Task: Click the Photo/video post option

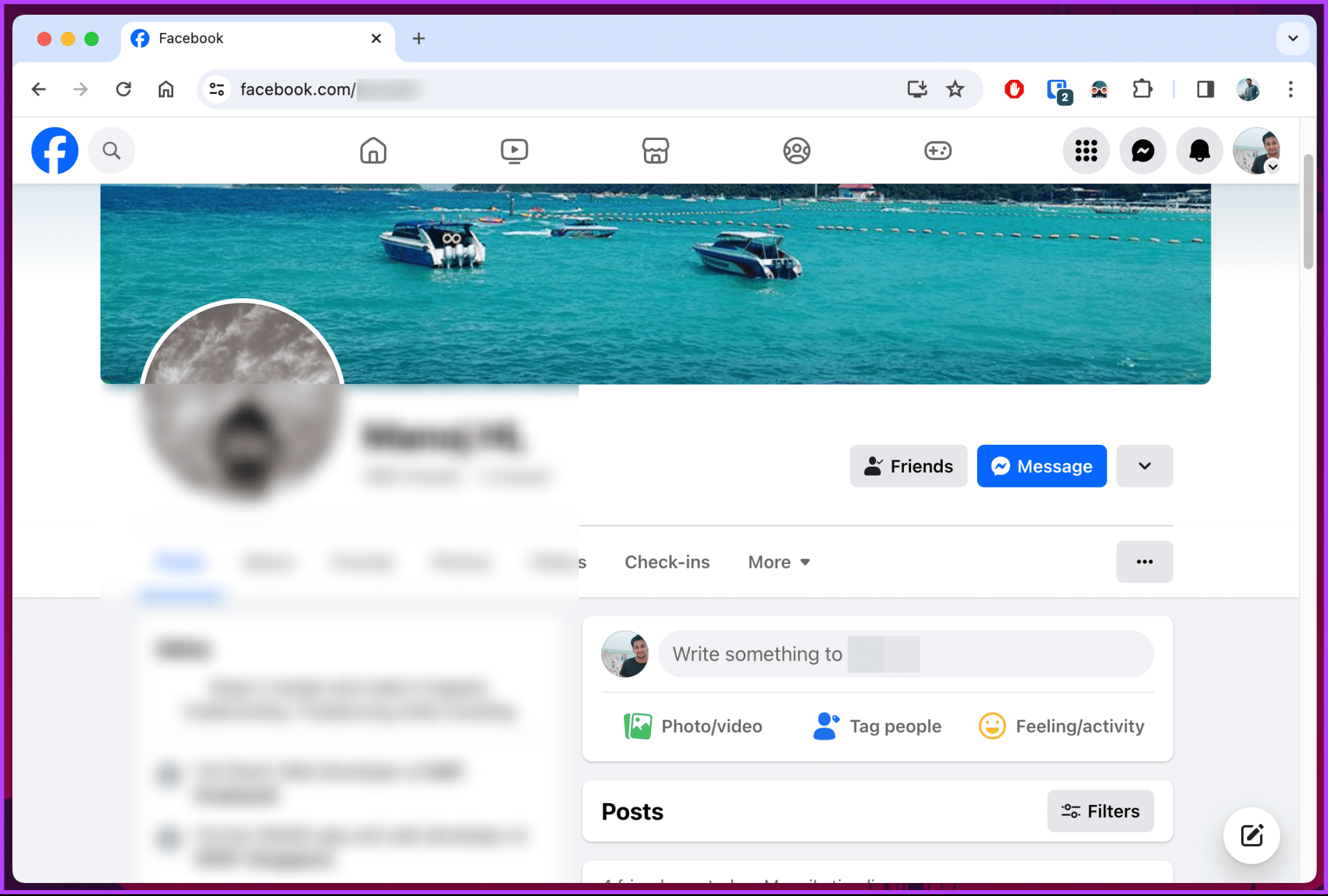Action: (x=693, y=726)
